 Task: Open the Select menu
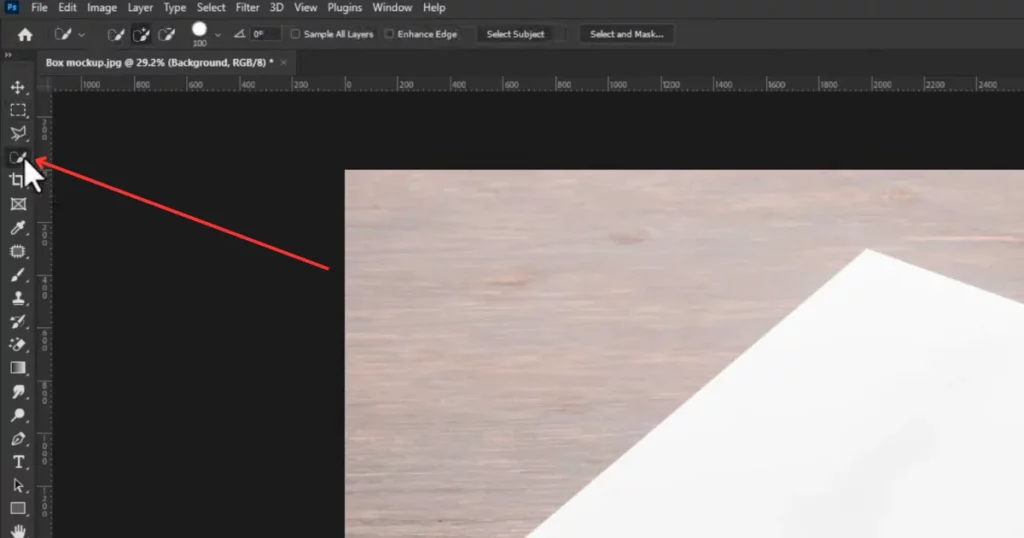tap(211, 8)
